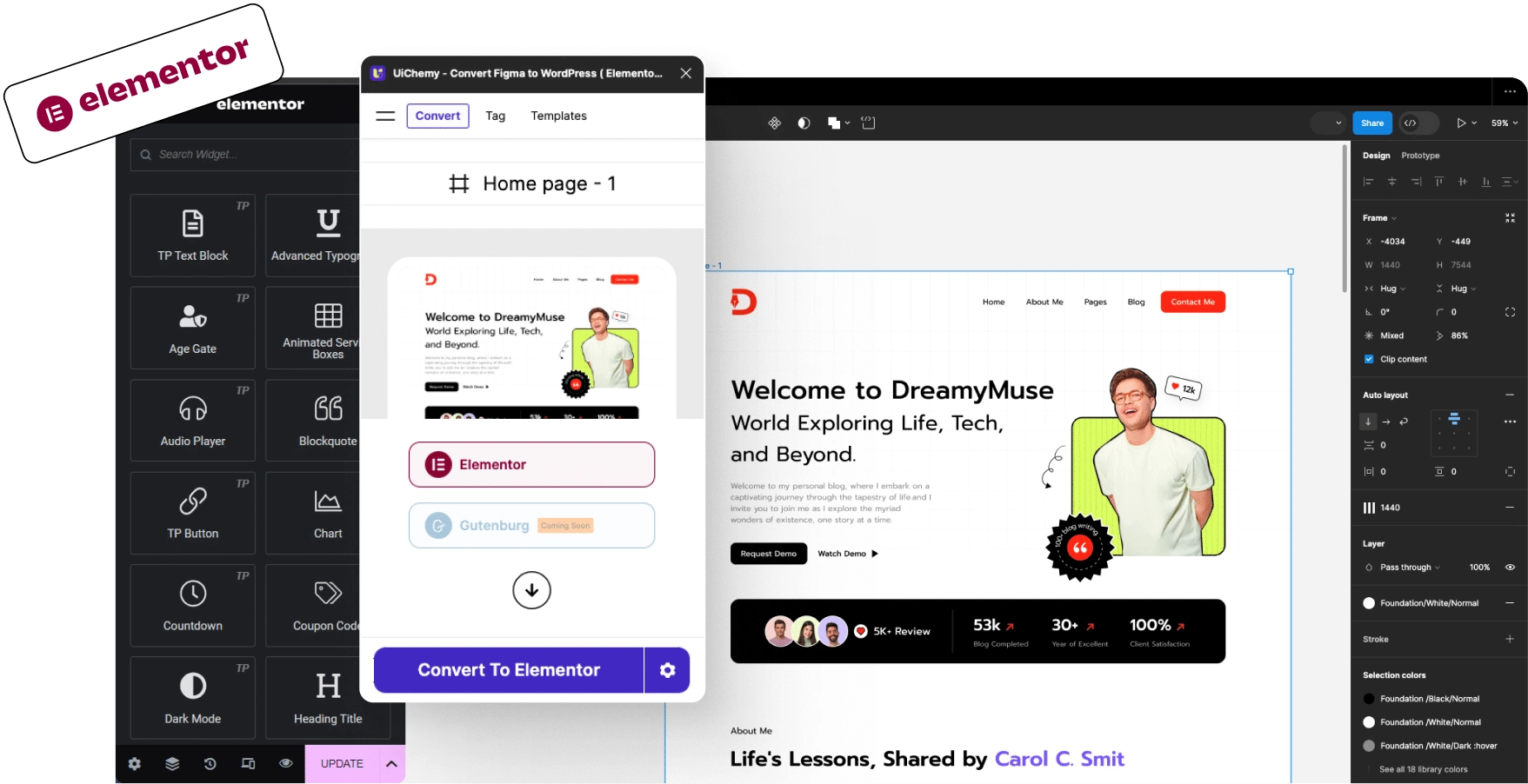Disable the Clip content checkbox

click(x=1369, y=359)
